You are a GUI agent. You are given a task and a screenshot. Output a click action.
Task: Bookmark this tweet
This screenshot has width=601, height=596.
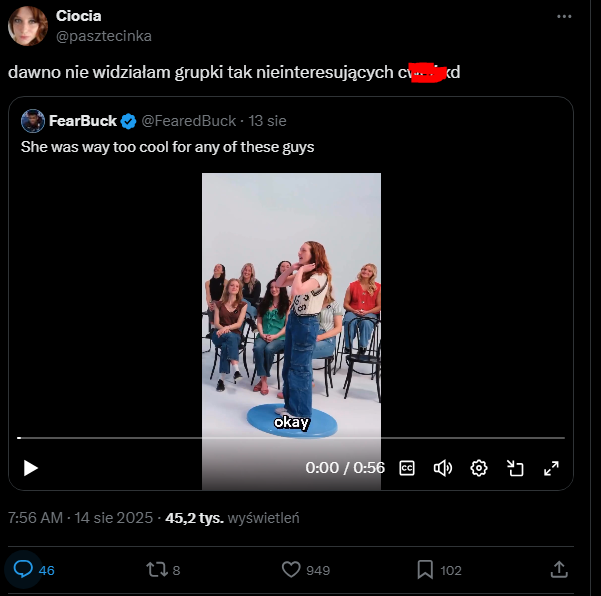pyautogui.click(x=425, y=569)
